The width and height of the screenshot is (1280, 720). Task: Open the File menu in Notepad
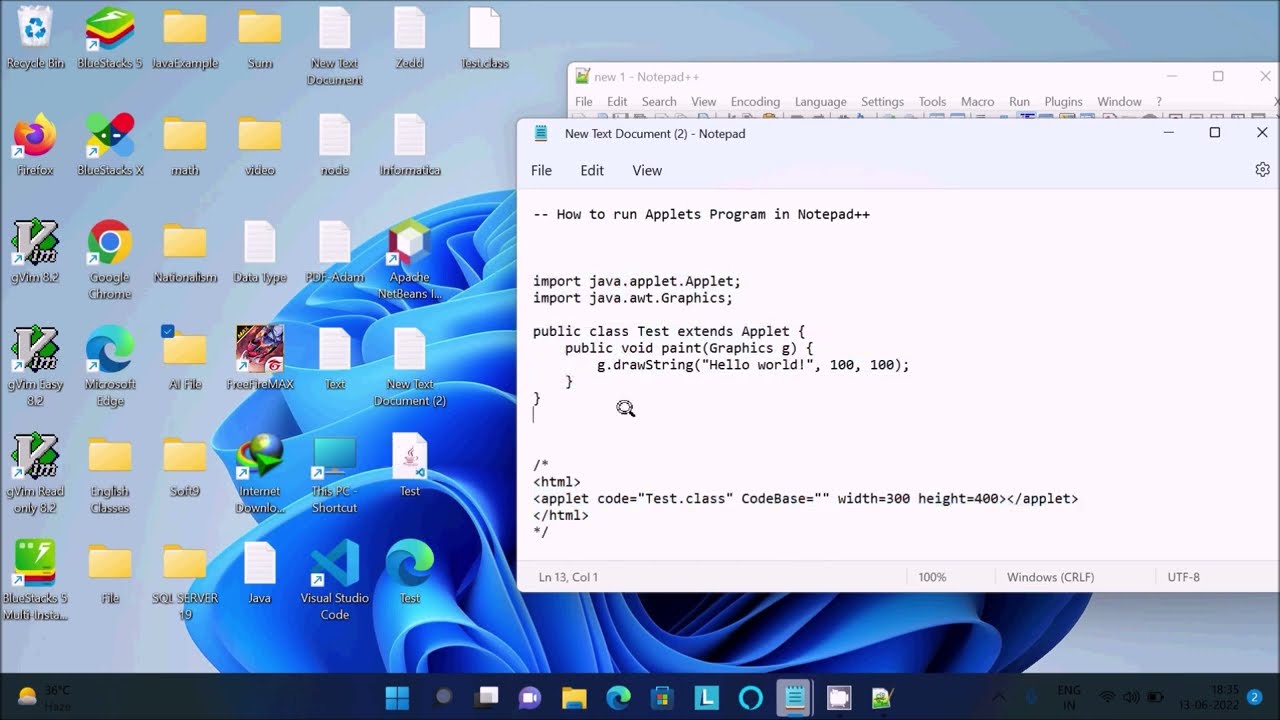(x=541, y=171)
